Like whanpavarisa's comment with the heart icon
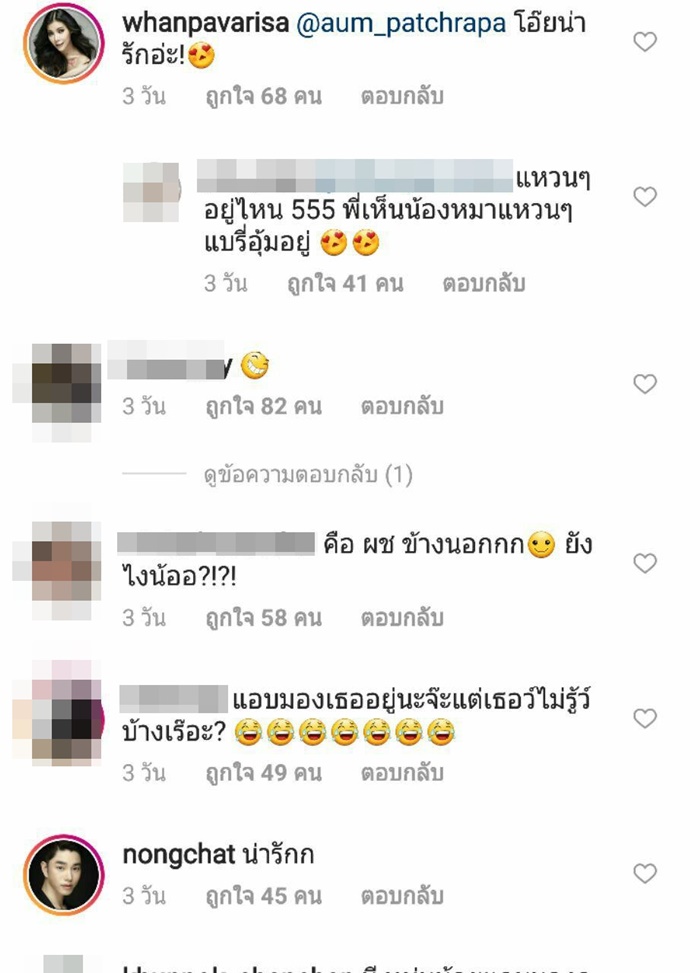The height and width of the screenshot is (973, 700). (x=645, y=42)
